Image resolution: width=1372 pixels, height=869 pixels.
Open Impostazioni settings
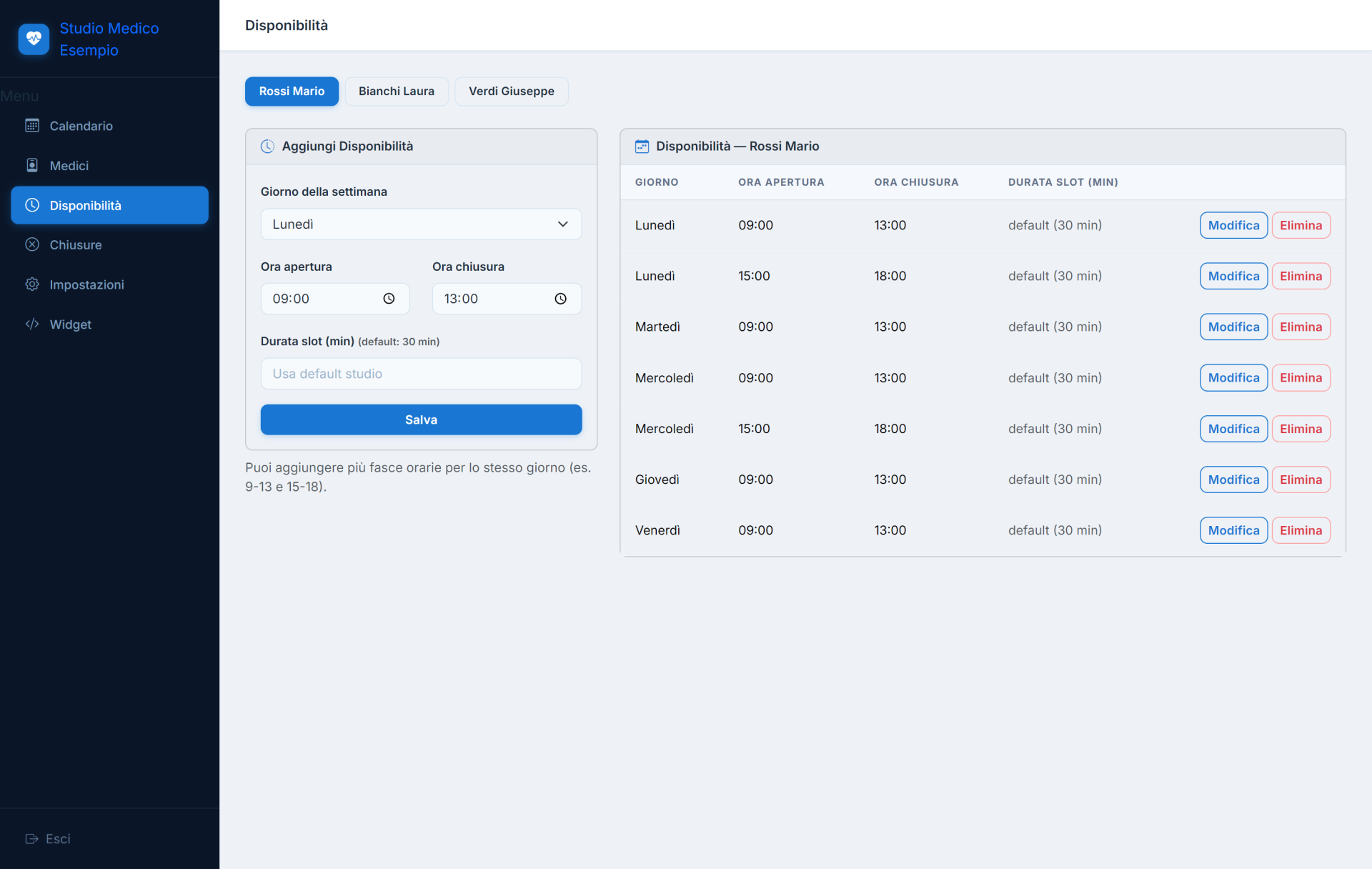point(109,284)
